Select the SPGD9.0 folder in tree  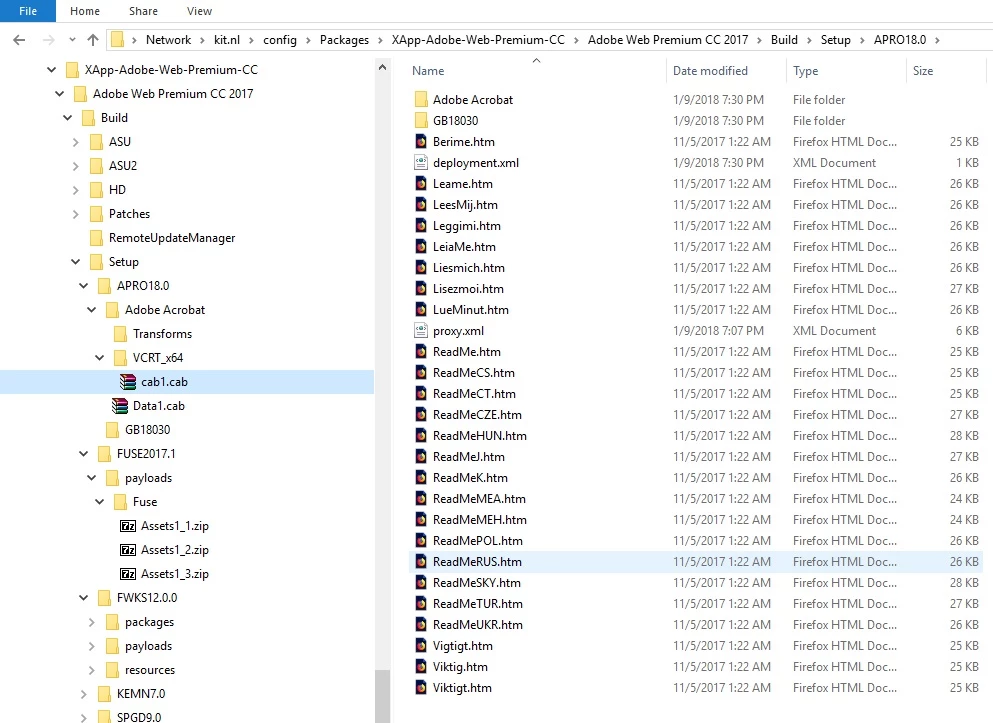(139, 717)
